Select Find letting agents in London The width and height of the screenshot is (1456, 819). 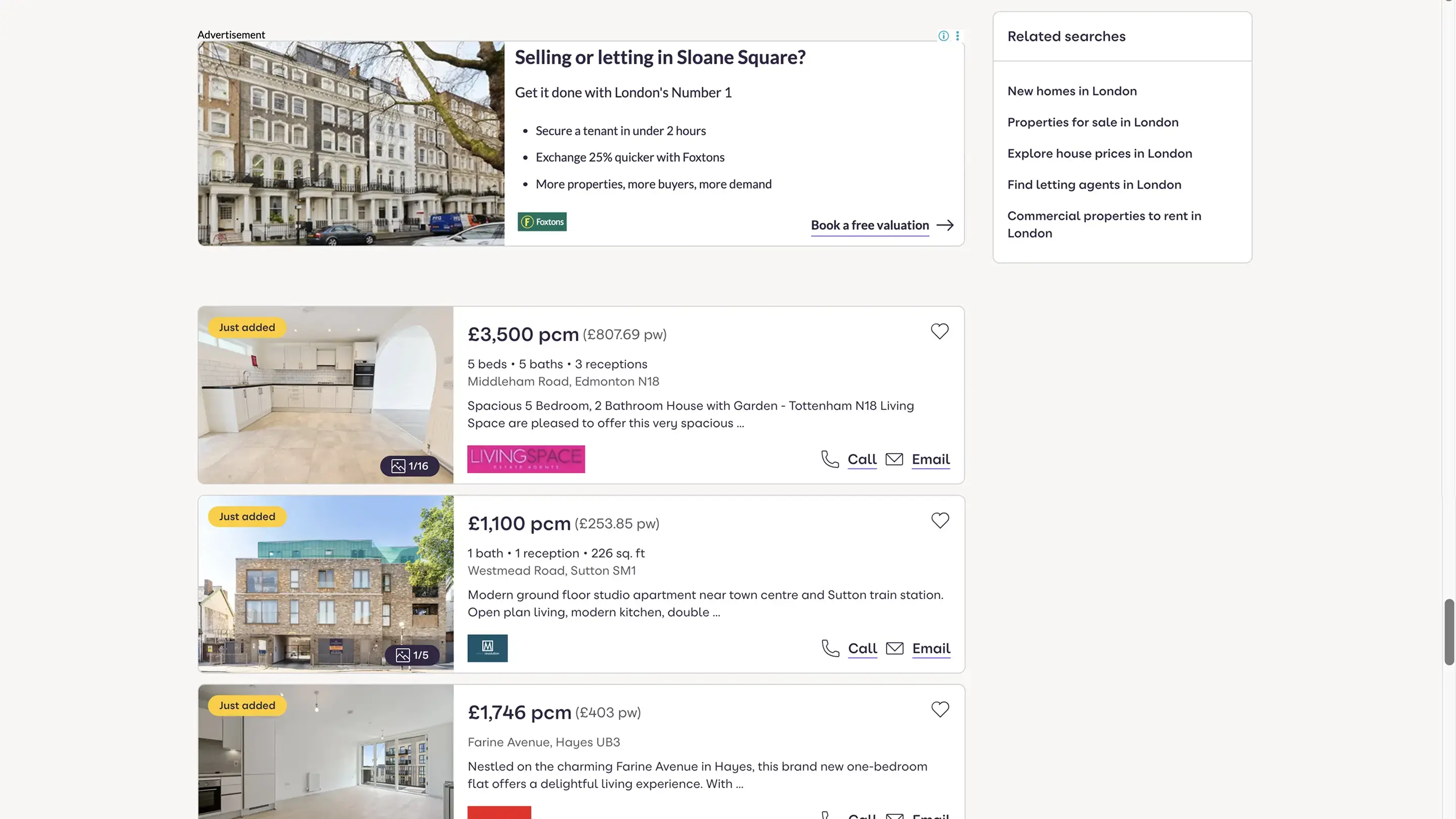(1094, 185)
